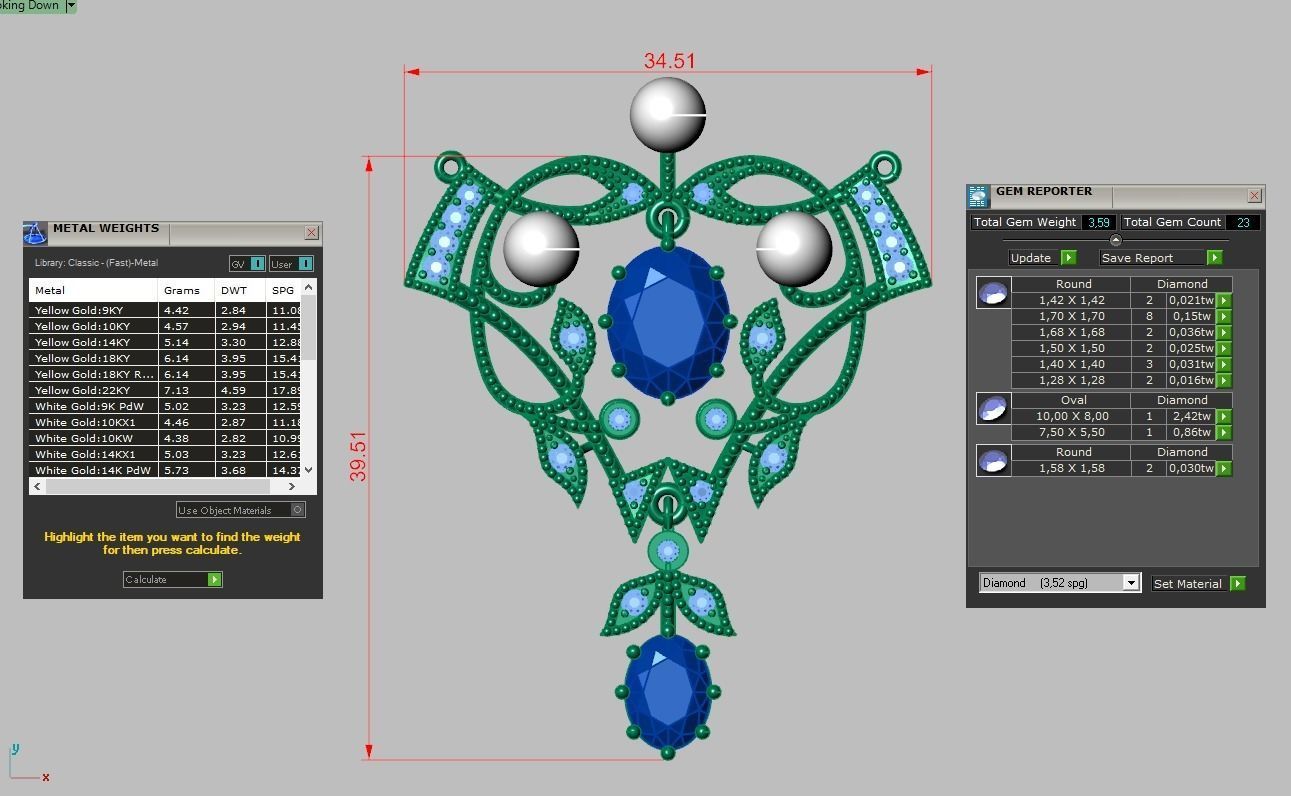This screenshot has width=1291, height=796.
Task: Click the Total Gem Count value 23
Action: [1243, 222]
